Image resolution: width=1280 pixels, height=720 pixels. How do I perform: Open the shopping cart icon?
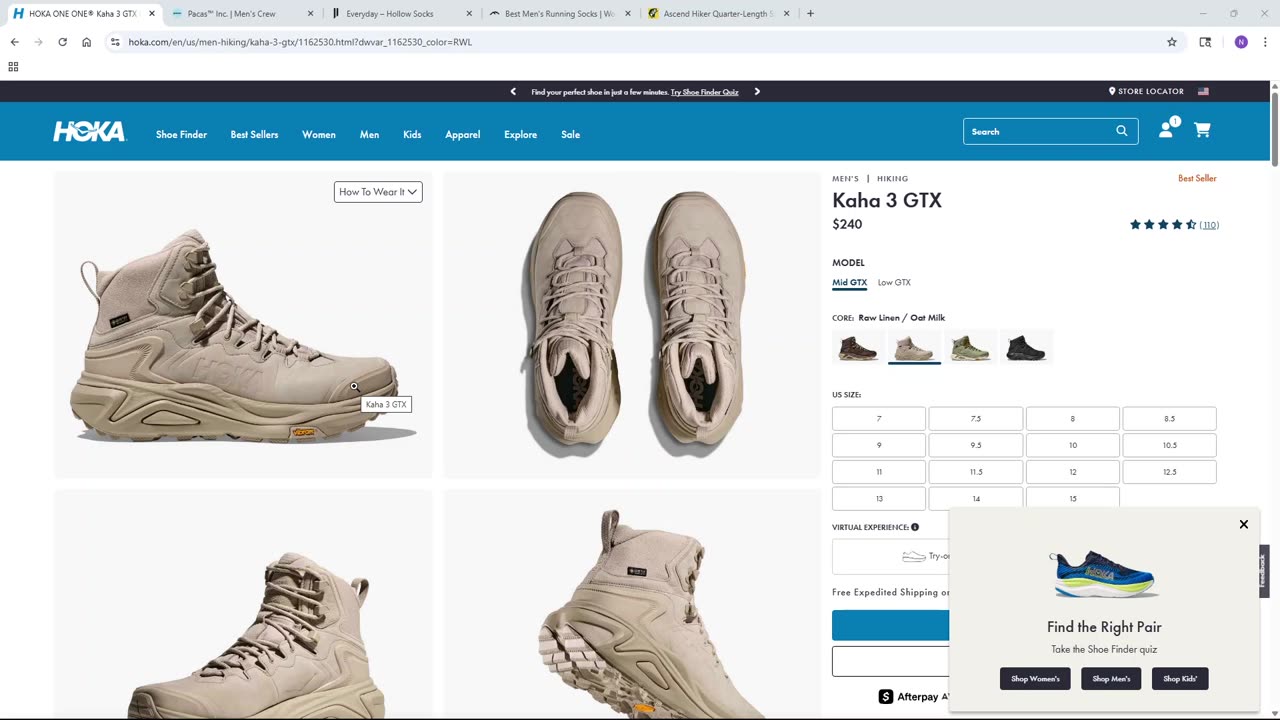click(1202, 130)
